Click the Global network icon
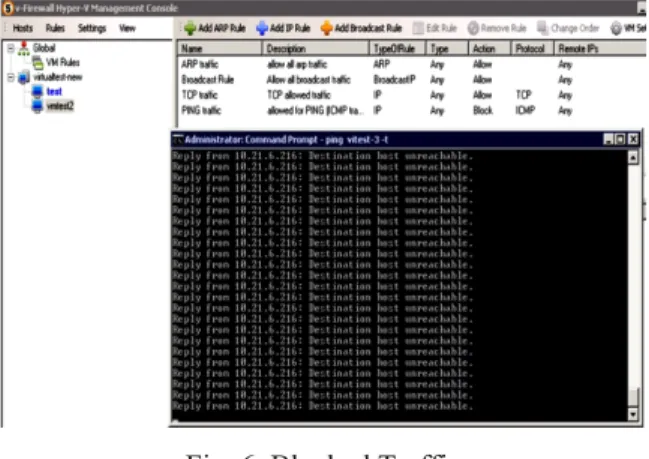 pos(24,48)
